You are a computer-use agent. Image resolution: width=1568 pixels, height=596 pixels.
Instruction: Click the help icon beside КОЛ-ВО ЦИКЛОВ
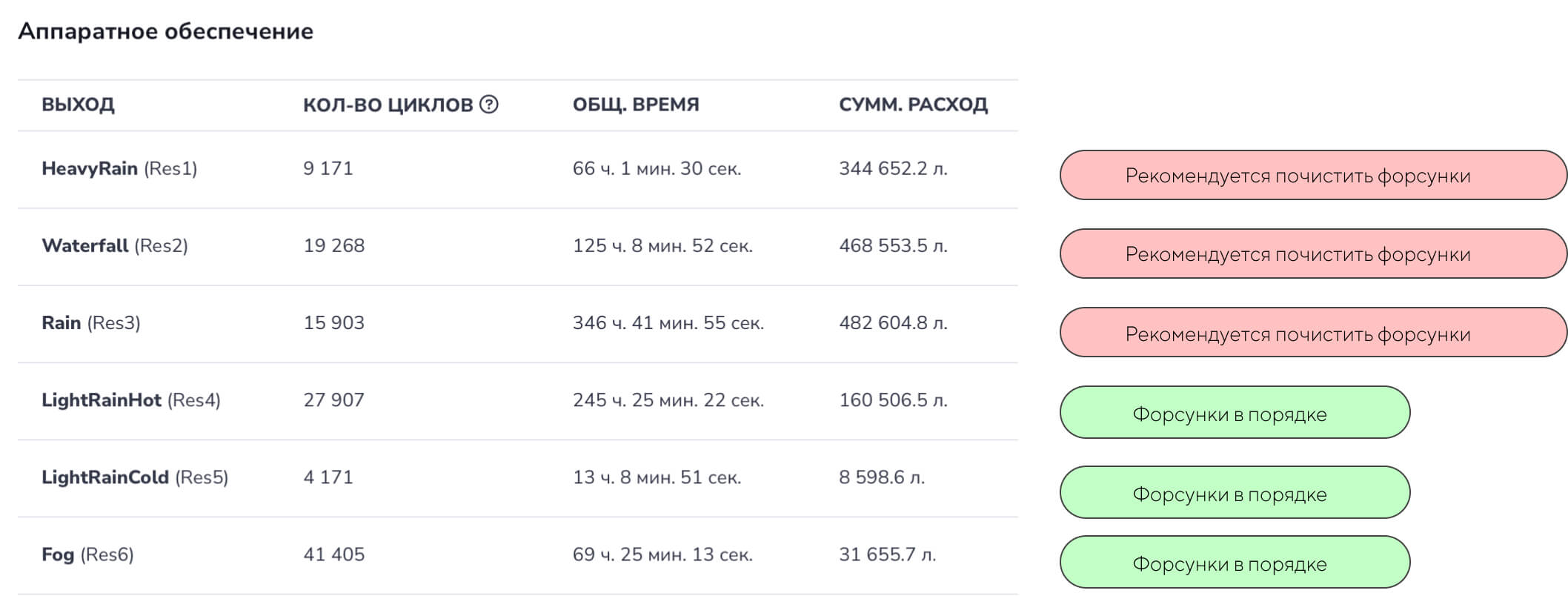click(x=489, y=105)
